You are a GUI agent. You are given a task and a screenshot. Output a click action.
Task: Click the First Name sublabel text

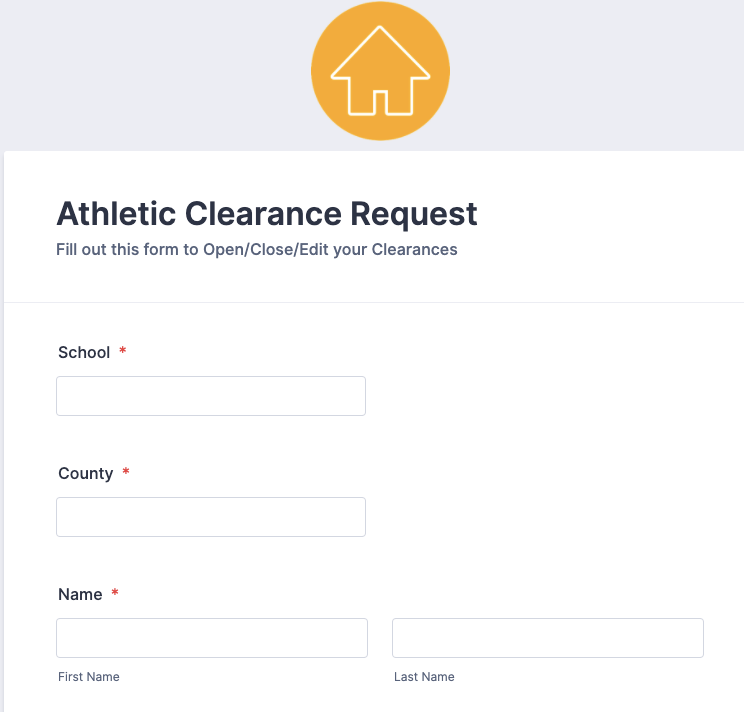pos(89,677)
